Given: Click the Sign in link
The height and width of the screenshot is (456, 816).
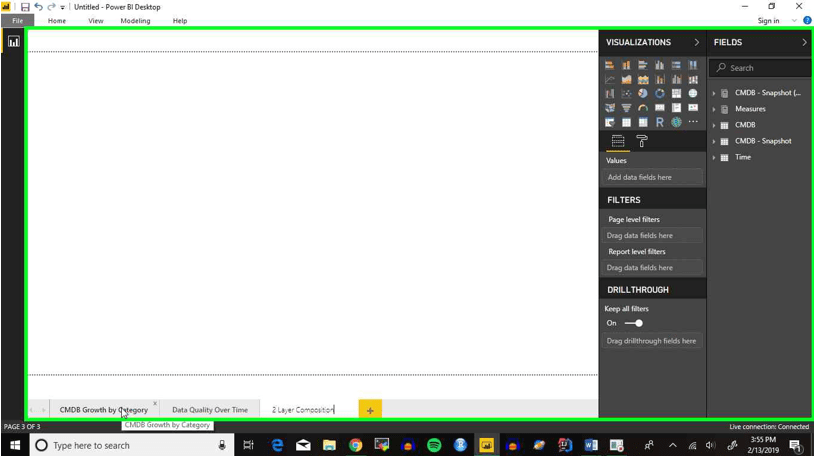Looking at the screenshot, I should click(x=768, y=21).
